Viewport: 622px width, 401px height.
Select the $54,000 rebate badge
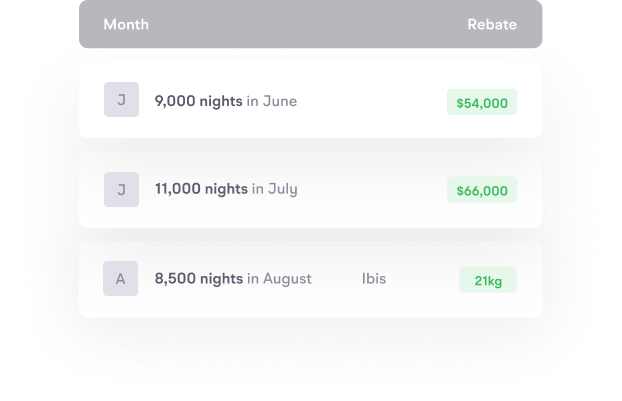482,102
